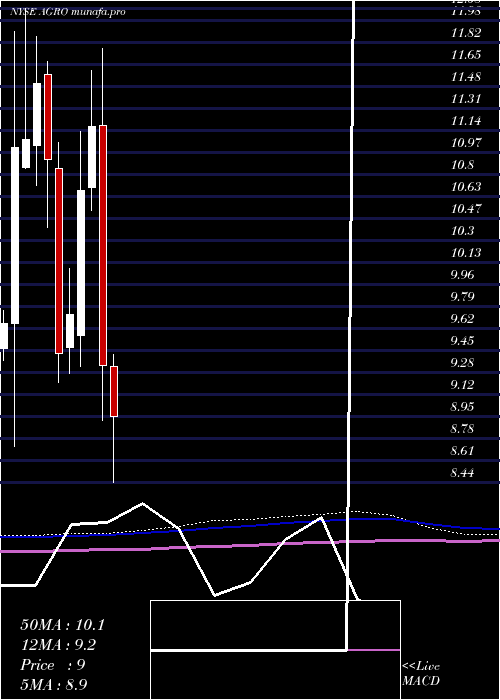Select the 11.48 price axis label

tap(466, 77)
